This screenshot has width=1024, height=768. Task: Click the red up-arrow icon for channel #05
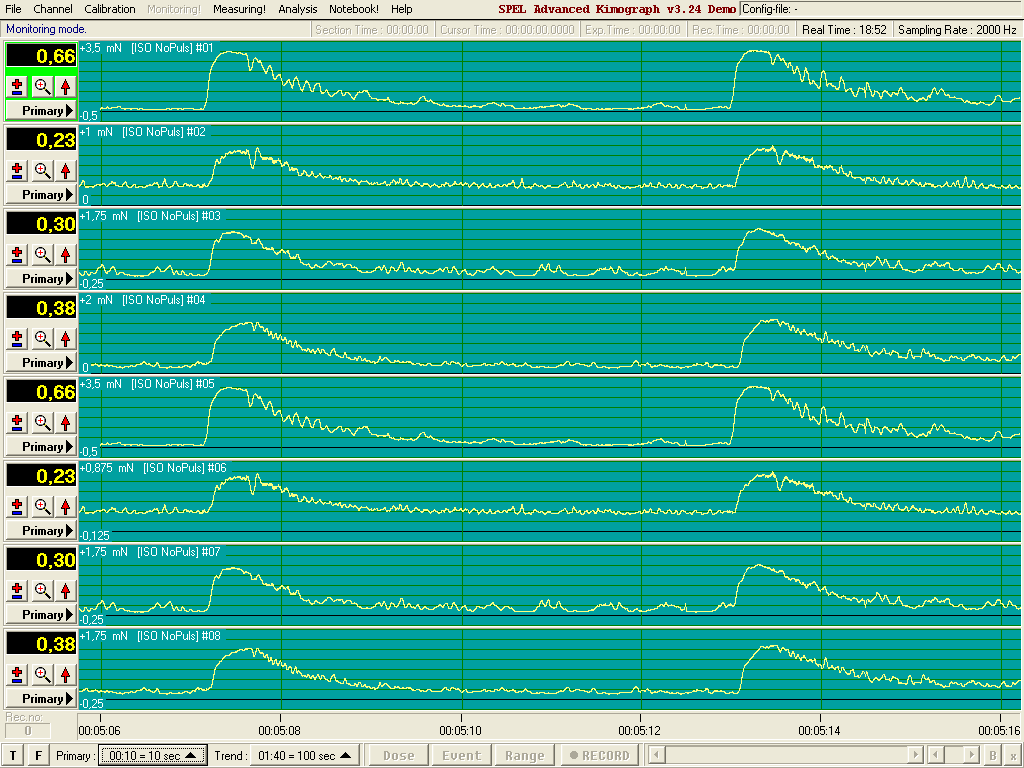pos(65,423)
